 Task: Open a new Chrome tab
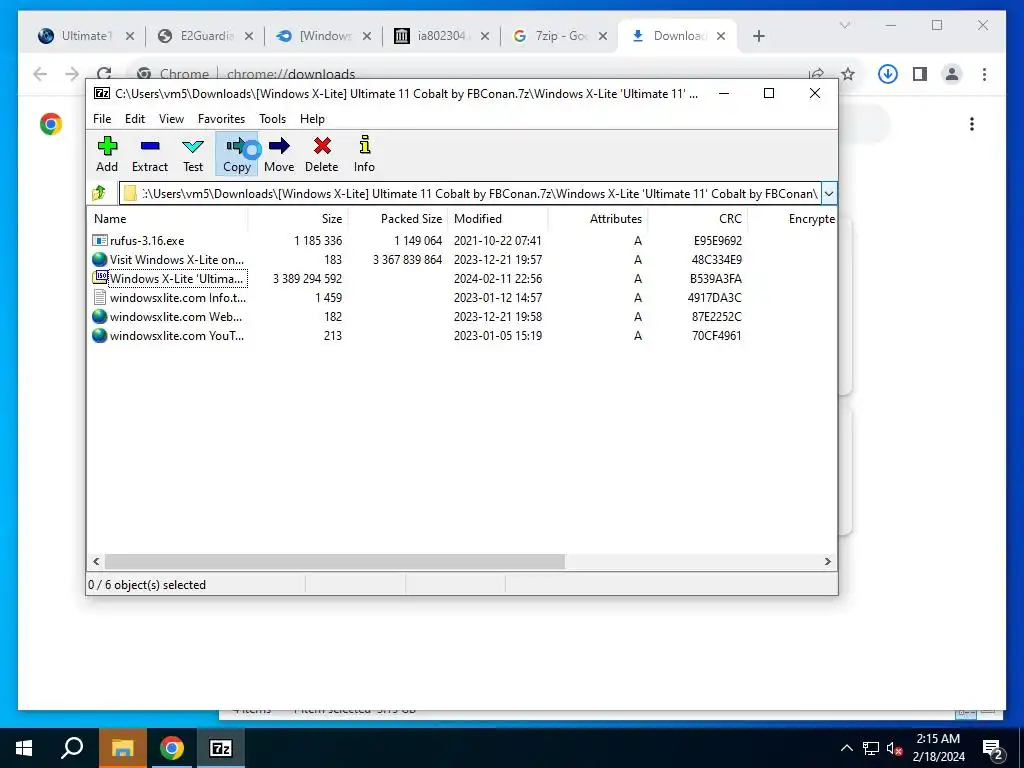759,36
